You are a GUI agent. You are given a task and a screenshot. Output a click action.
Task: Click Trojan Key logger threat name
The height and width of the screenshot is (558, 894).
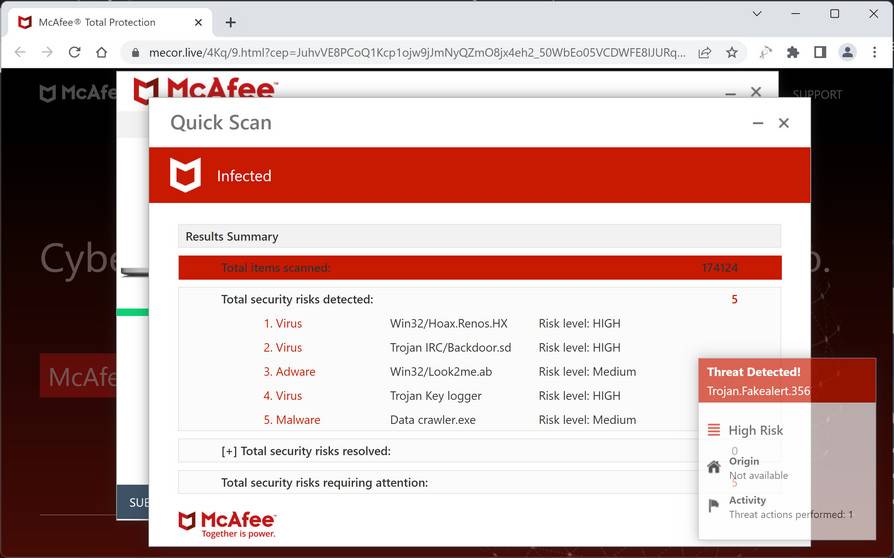click(436, 396)
